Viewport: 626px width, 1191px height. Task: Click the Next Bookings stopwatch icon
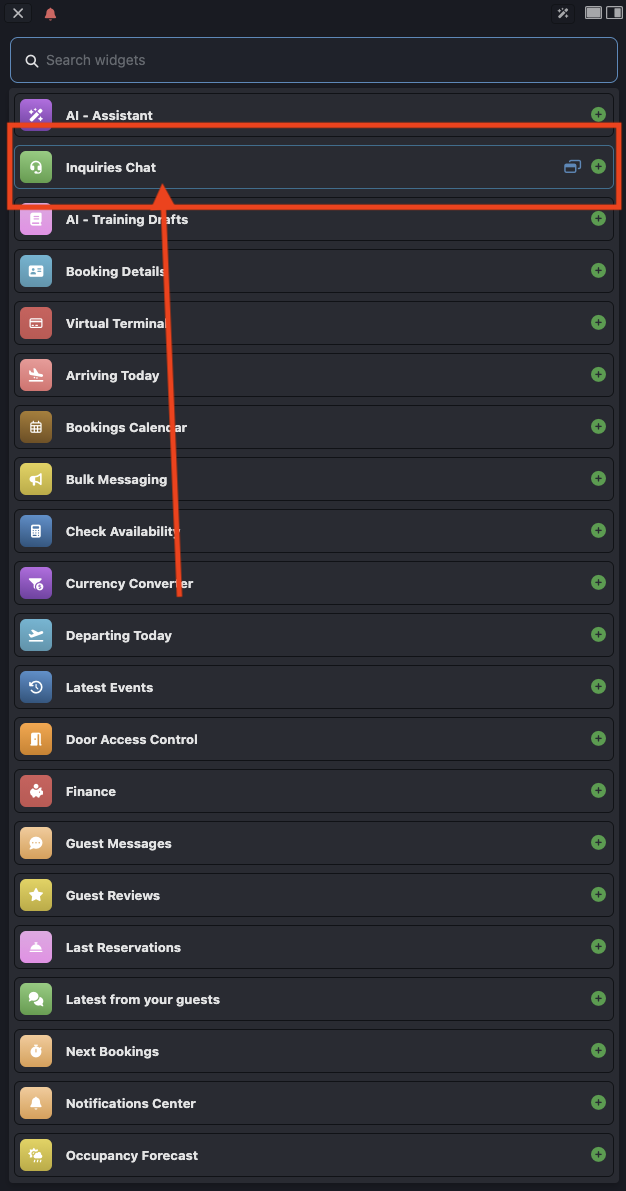pyautogui.click(x=36, y=1051)
